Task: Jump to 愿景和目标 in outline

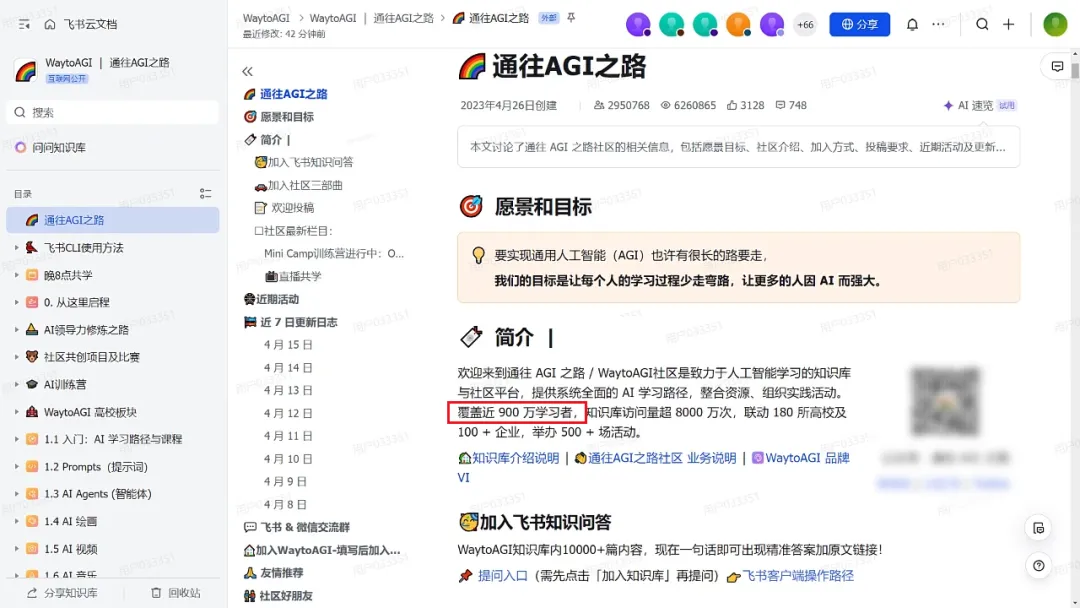Action: pos(287,117)
